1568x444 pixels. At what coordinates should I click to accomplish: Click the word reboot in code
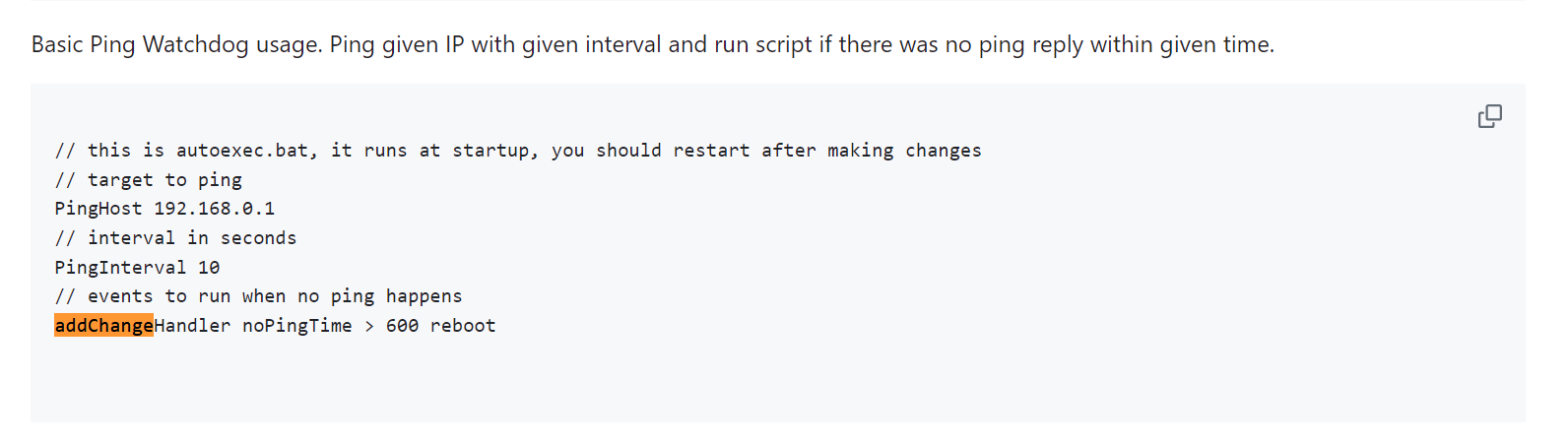(463, 326)
